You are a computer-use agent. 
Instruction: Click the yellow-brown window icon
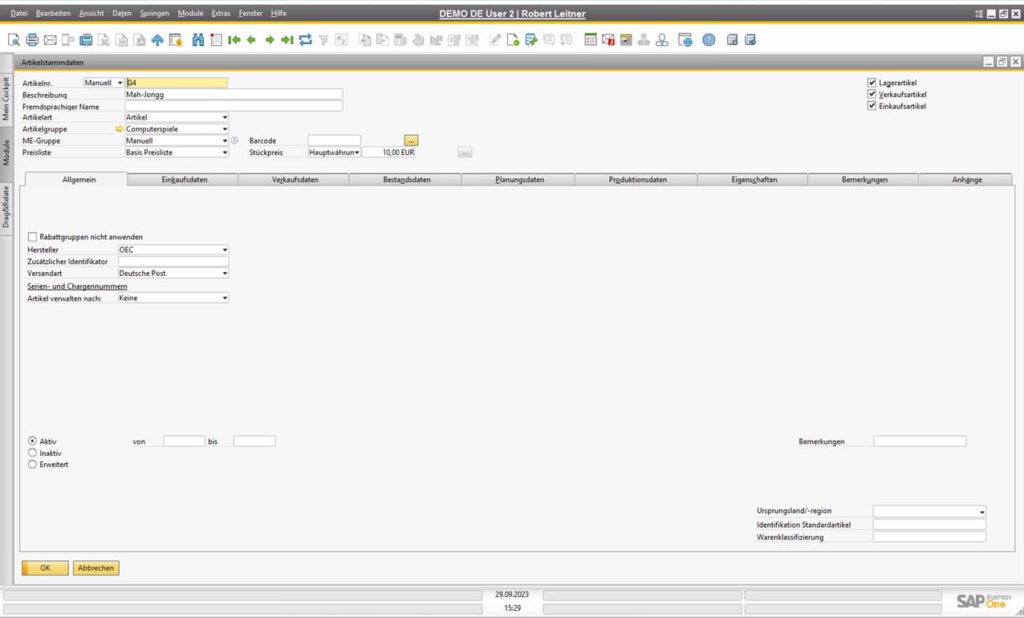[626, 40]
